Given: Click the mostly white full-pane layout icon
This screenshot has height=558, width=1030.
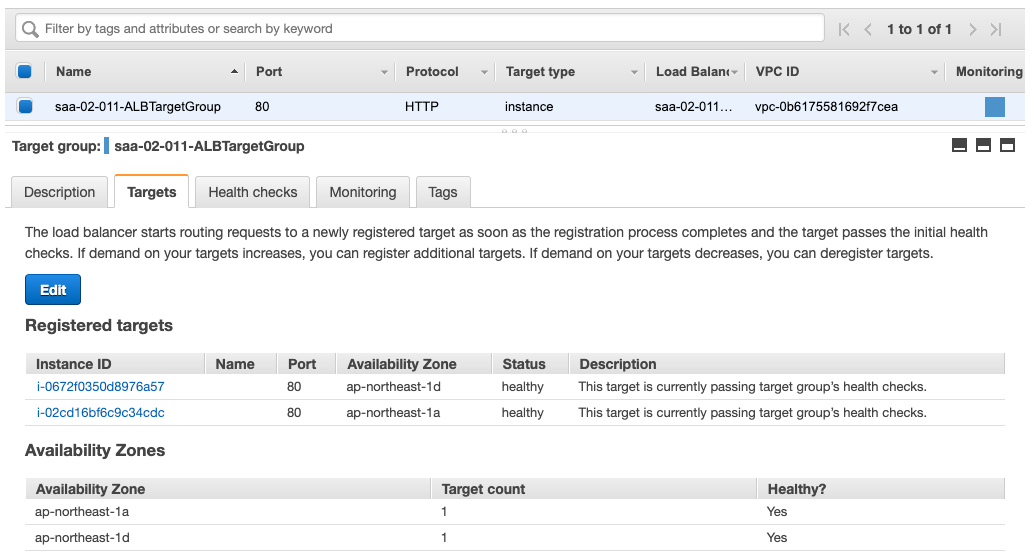Looking at the screenshot, I should [1007, 146].
